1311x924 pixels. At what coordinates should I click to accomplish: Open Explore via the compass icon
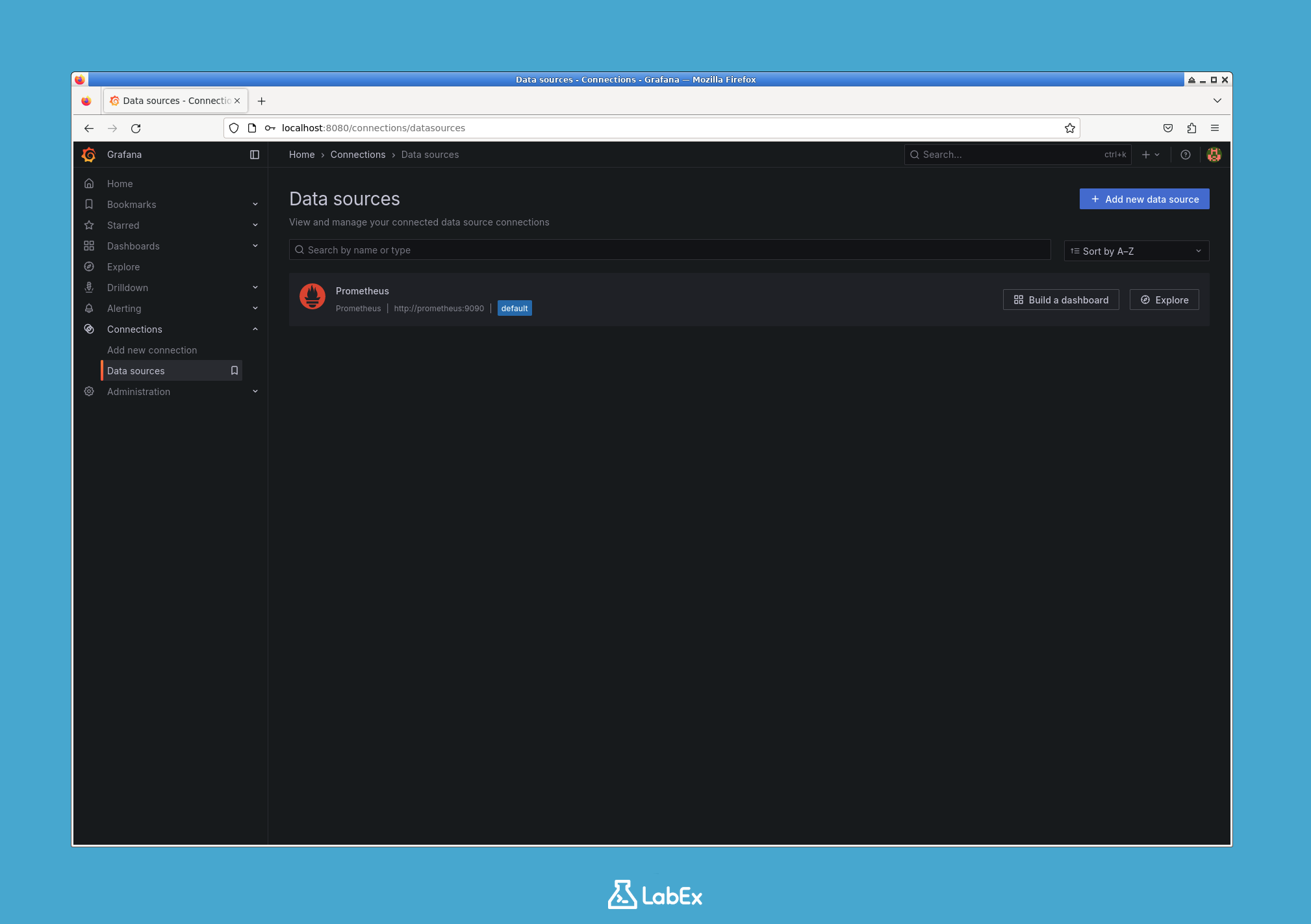tap(89, 266)
